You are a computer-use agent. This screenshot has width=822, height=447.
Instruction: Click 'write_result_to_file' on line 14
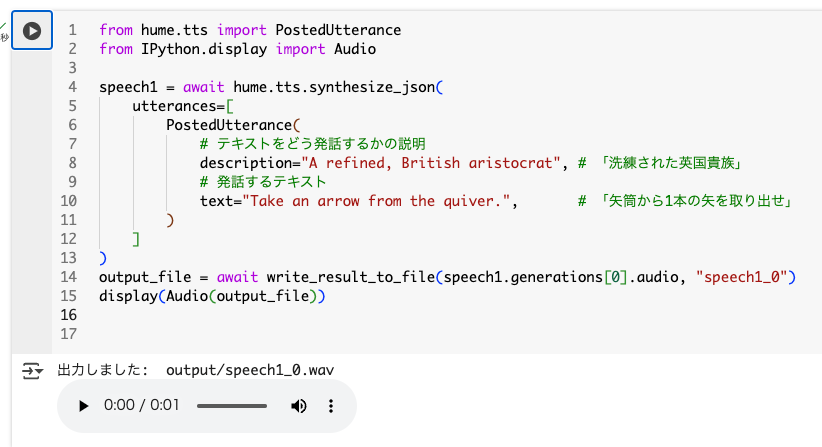(351, 277)
